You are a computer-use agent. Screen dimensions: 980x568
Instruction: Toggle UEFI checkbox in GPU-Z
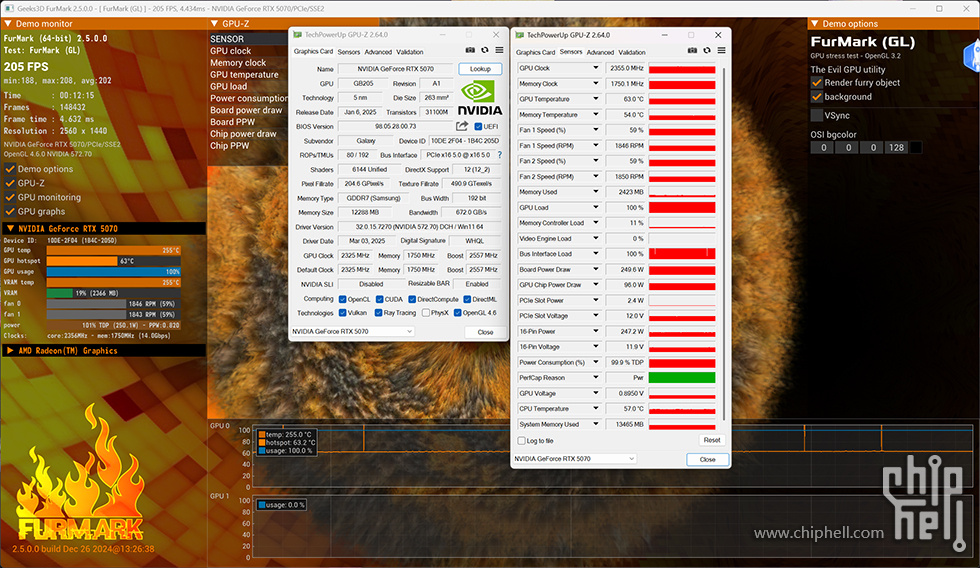click(x=478, y=126)
